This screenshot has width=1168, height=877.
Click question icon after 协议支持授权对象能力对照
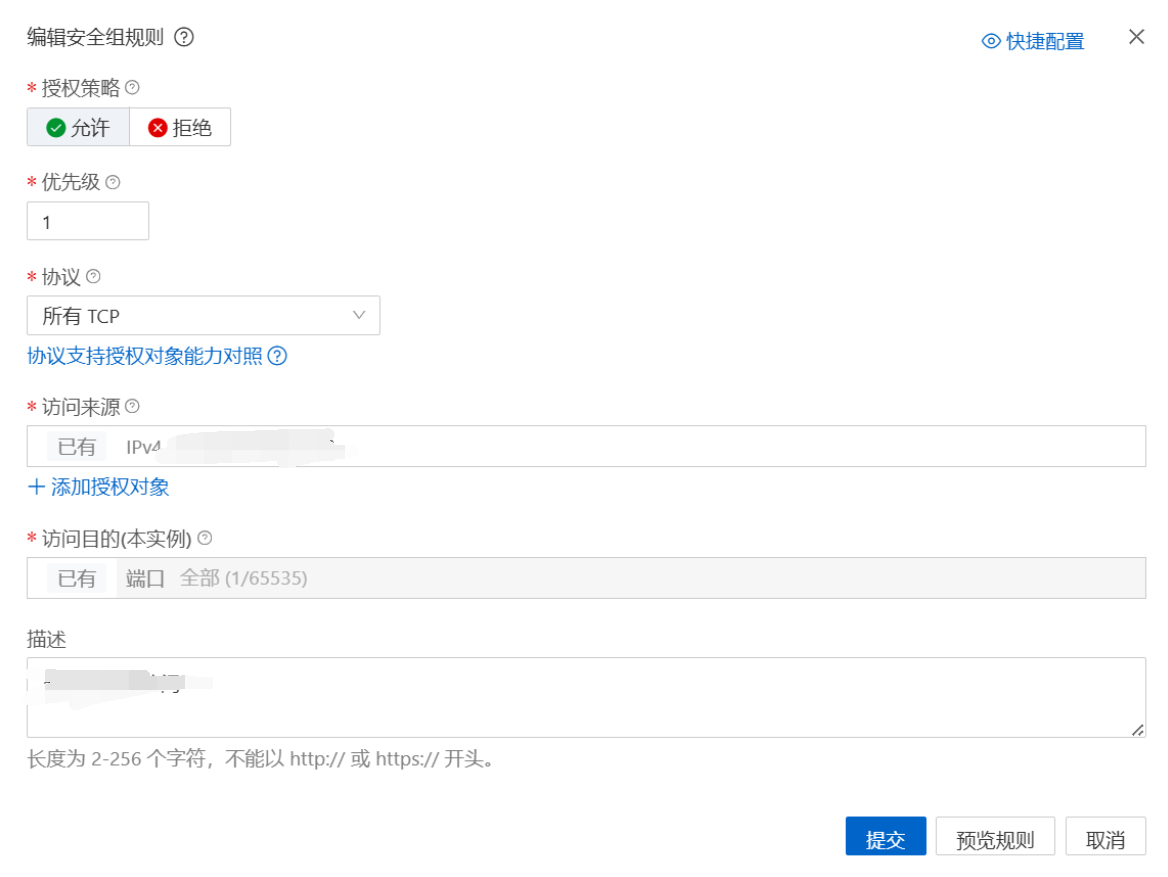[277, 356]
